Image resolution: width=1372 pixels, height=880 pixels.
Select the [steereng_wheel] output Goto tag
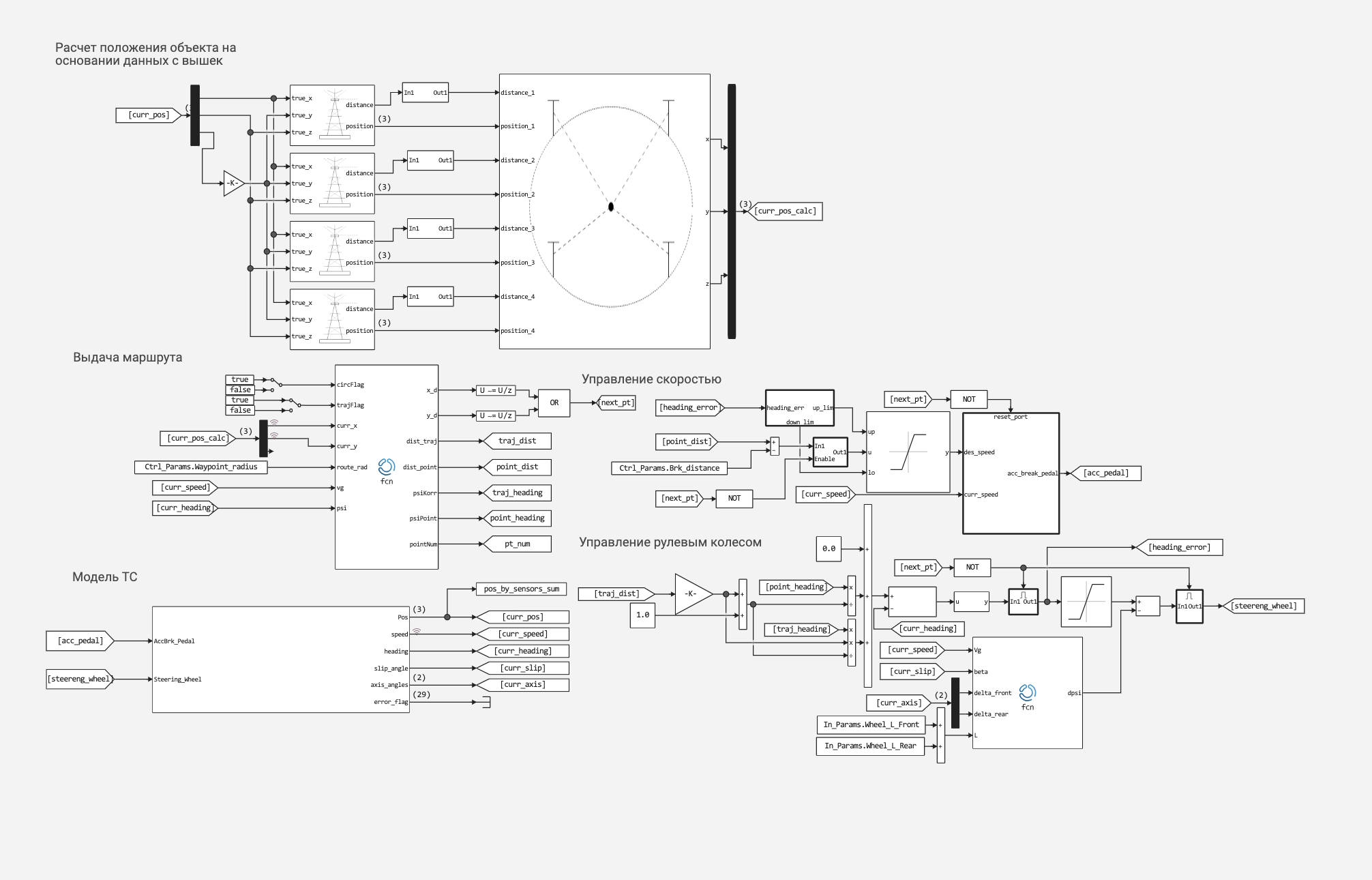[1264, 606]
